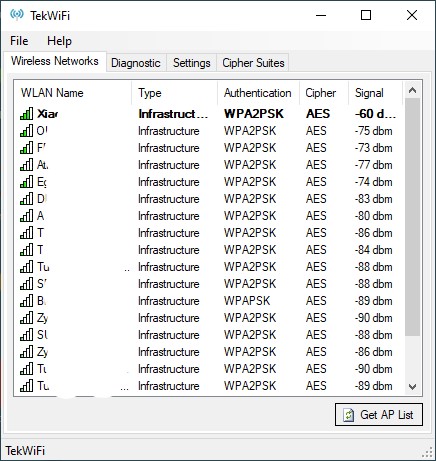
Task: Click the scrollbar up arrow of the network list
Action: click(413, 90)
